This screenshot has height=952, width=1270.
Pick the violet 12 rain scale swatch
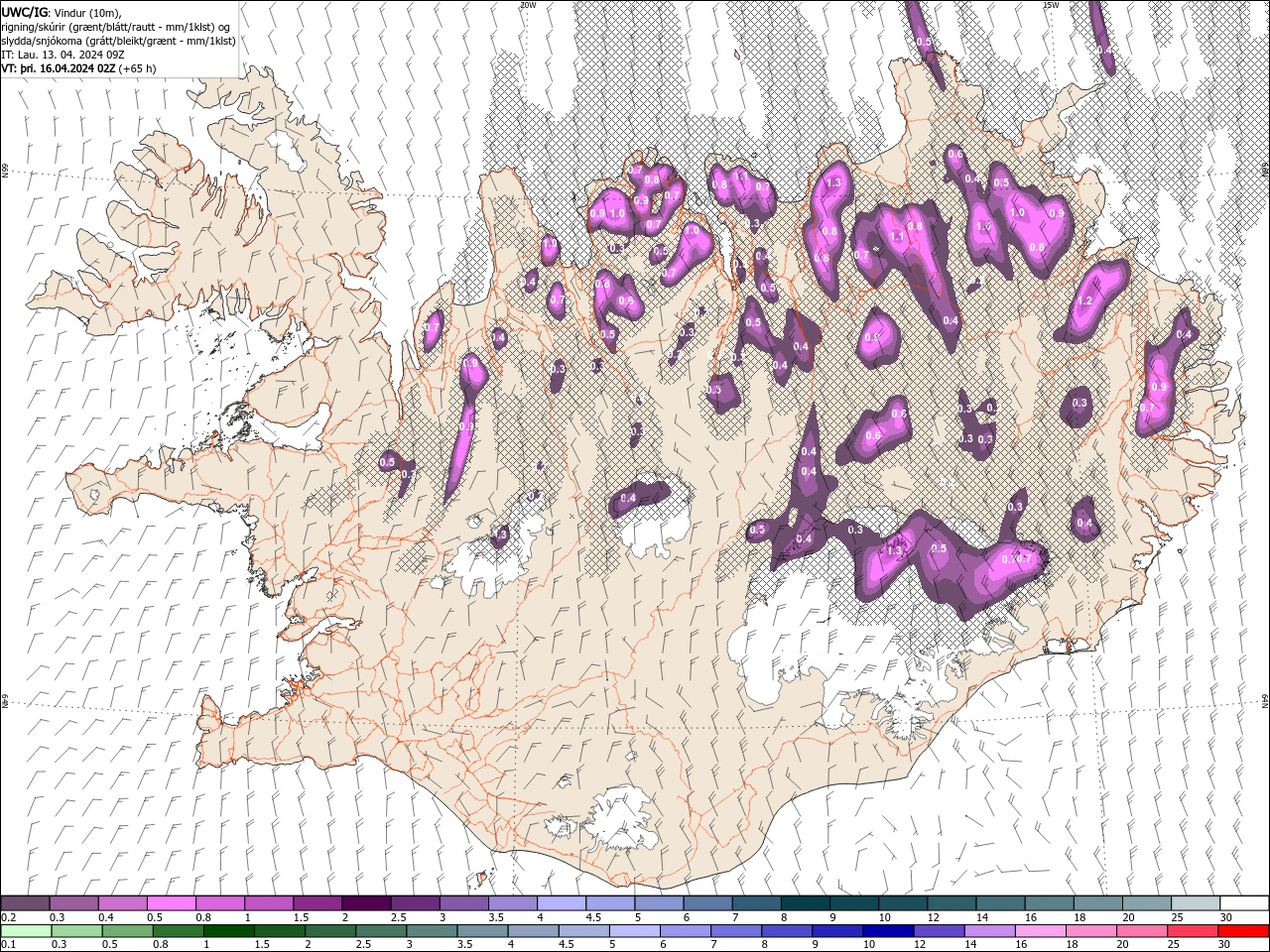pyautogui.click(x=940, y=931)
